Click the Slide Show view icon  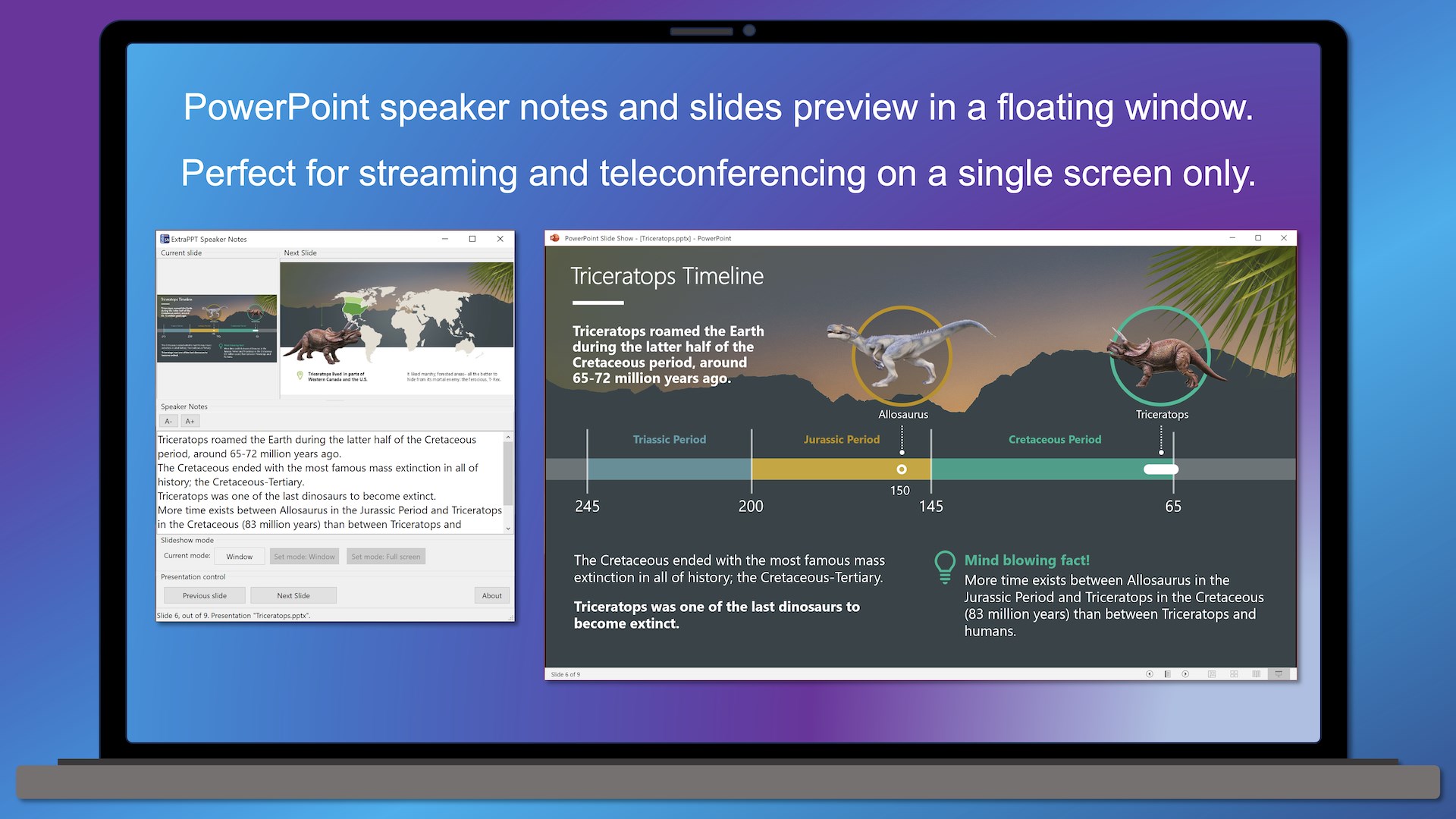(1279, 674)
